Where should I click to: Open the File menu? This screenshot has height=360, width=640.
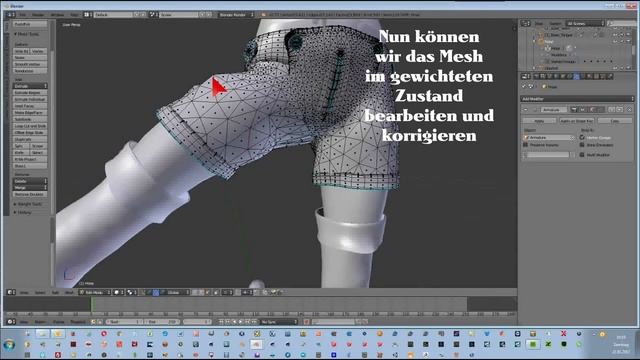(23, 15)
